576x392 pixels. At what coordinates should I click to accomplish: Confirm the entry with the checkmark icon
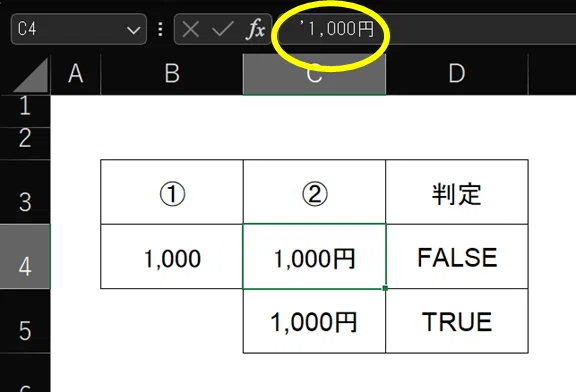[x=223, y=29]
